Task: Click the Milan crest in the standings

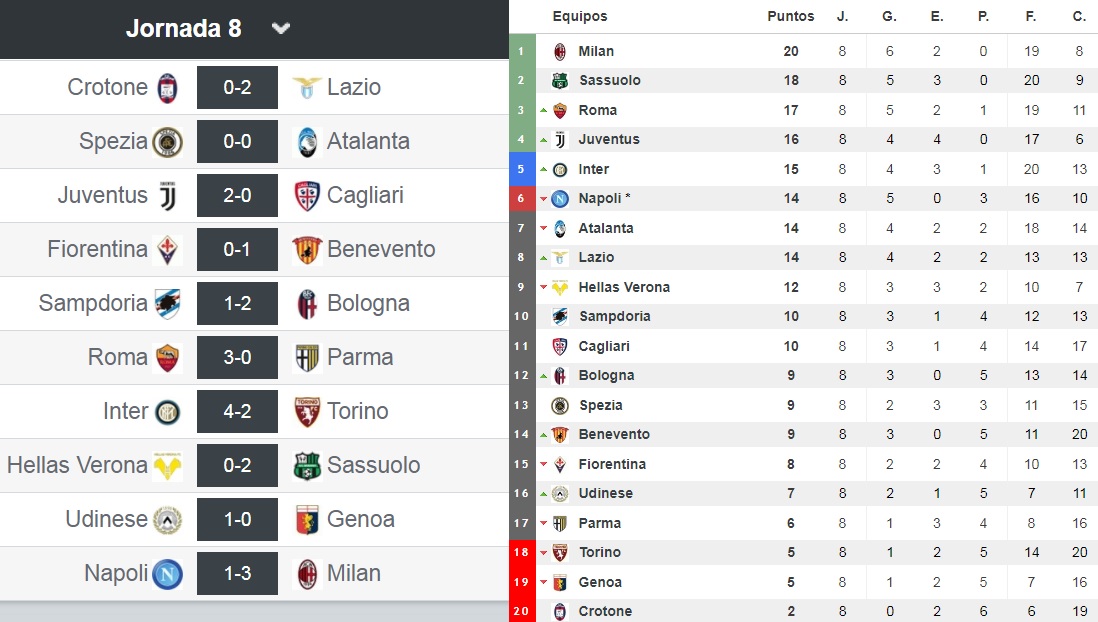Action: coord(560,51)
